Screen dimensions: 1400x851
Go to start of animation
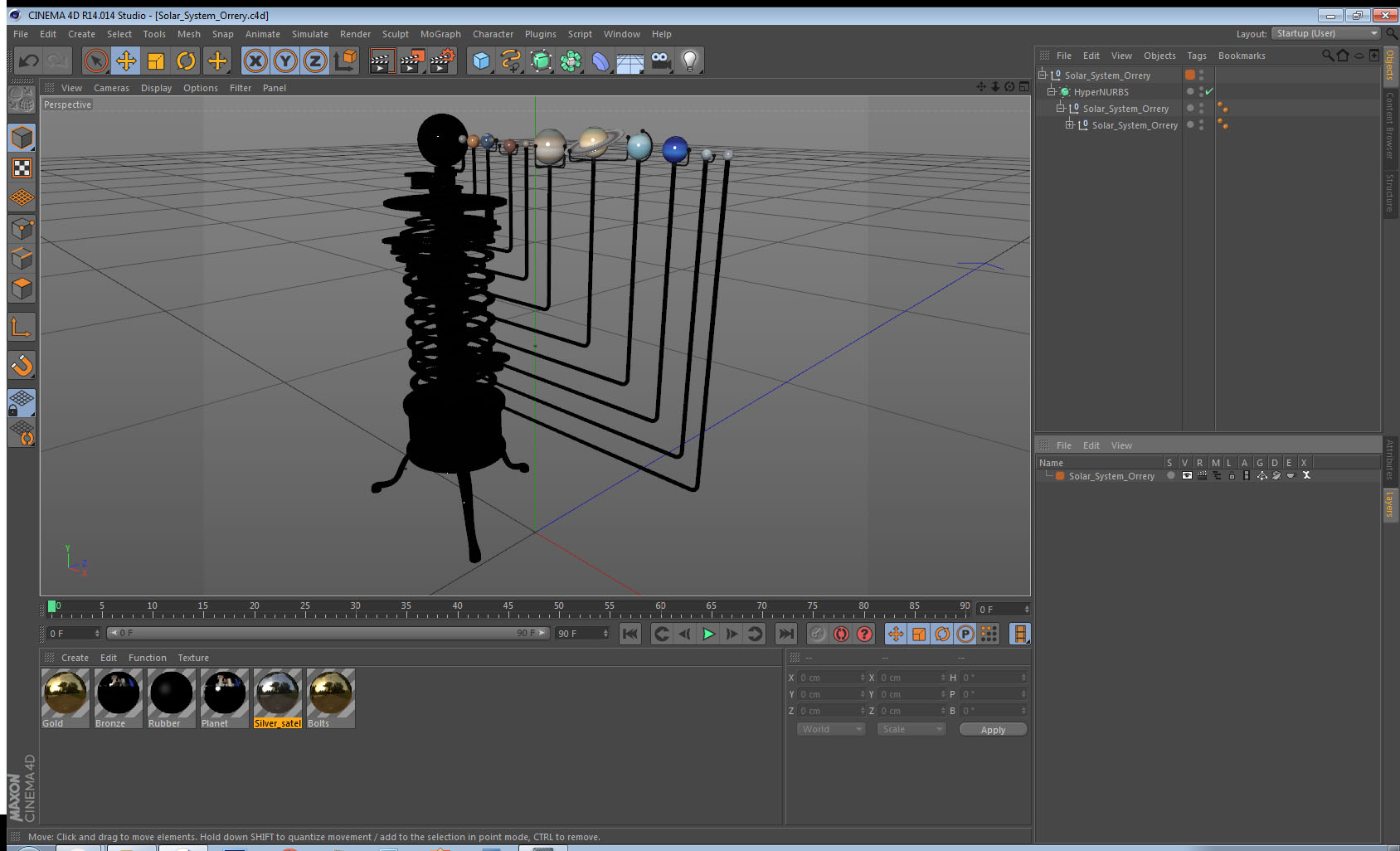(x=630, y=634)
